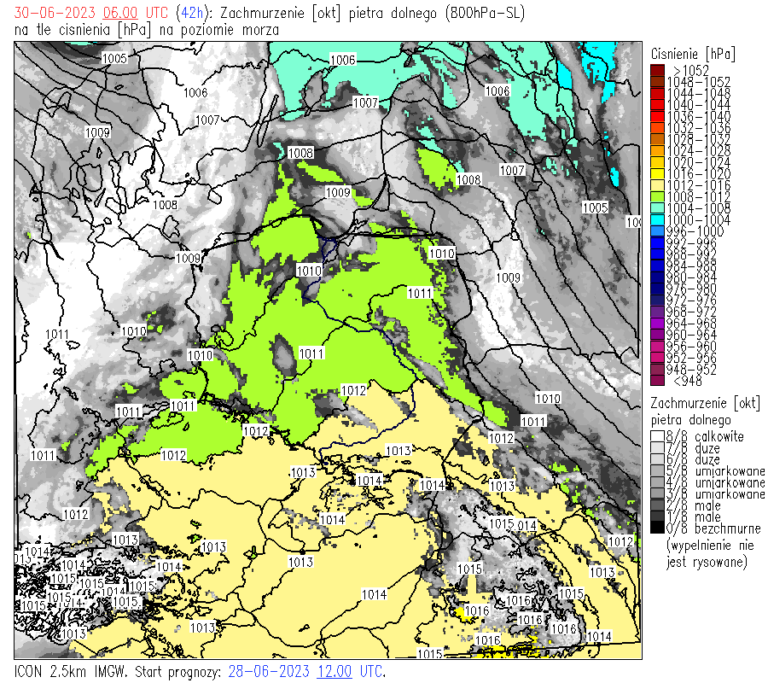Click 'na tle cisnienia [hPa]' subtitle text

click(x=81, y=30)
